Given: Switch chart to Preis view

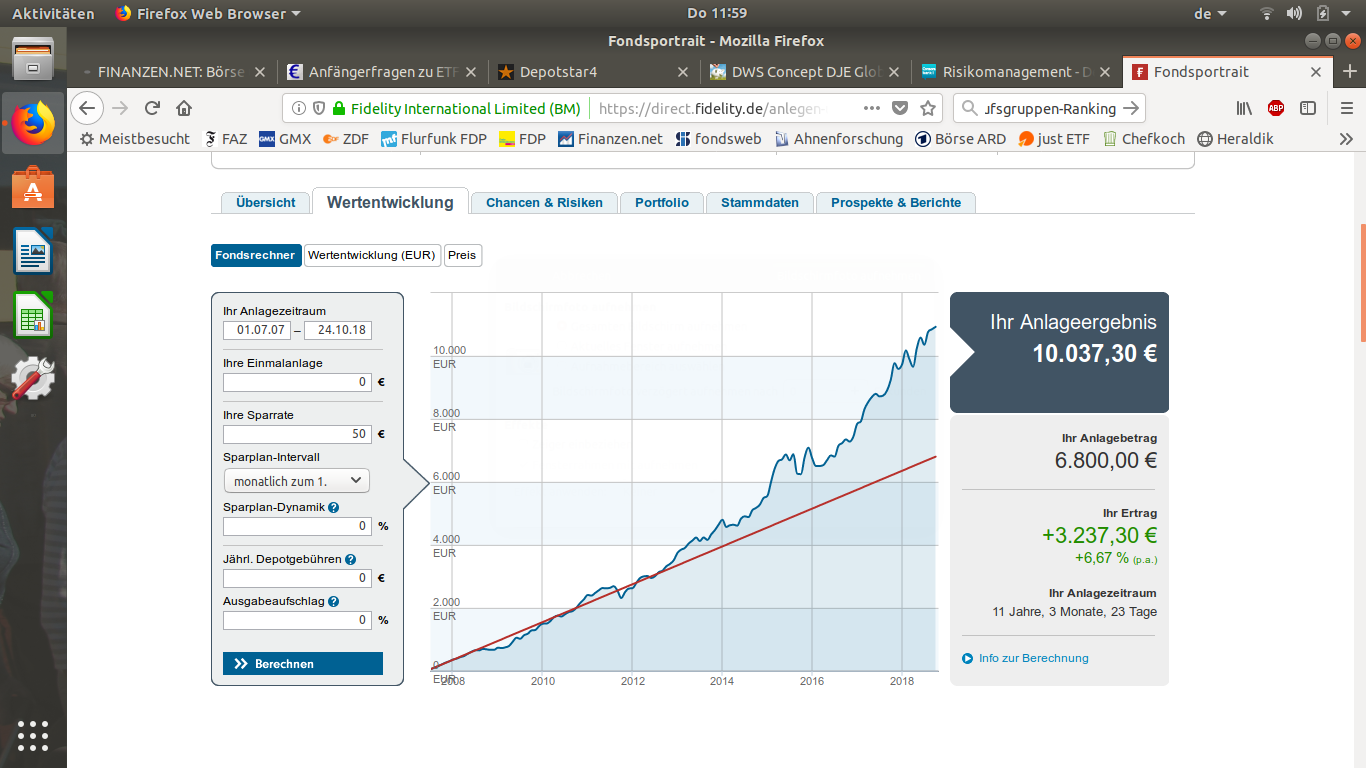Looking at the screenshot, I should pyautogui.click(x=462, y=255).
